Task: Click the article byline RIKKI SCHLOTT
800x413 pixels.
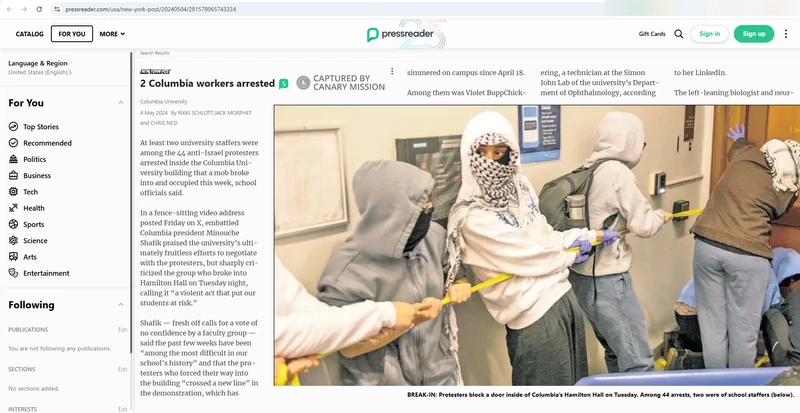Action: coord(195,113)
